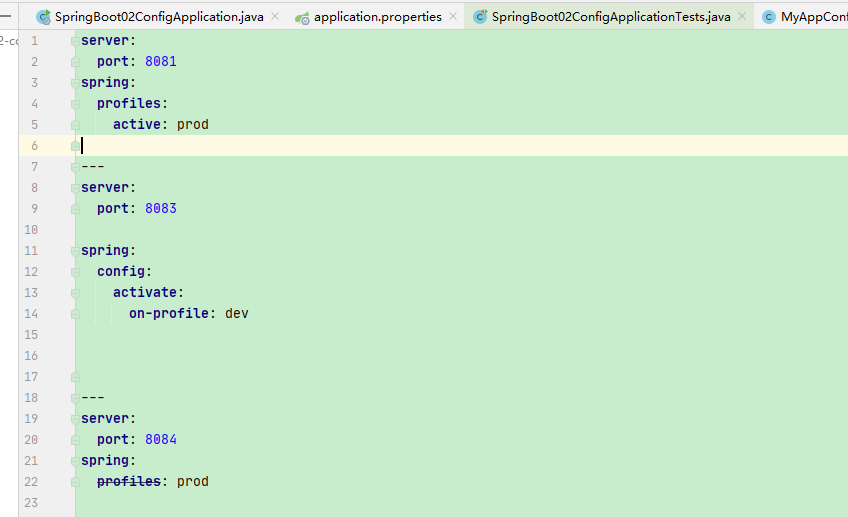Click 'active' key on line 5
Viewport: 848px width, 517px height.
(x=137, y=124)
